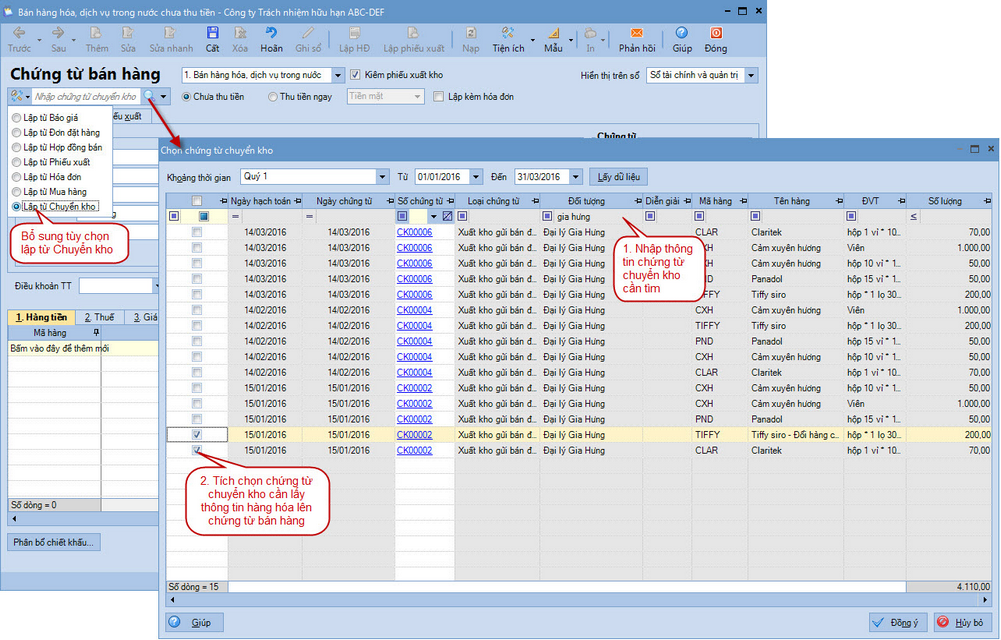Open Hiển thị trên sổ dropdown
Image resolution: width=1001 pixels, height=640 pixels.
pyautogui.click(x=751, y=75)
